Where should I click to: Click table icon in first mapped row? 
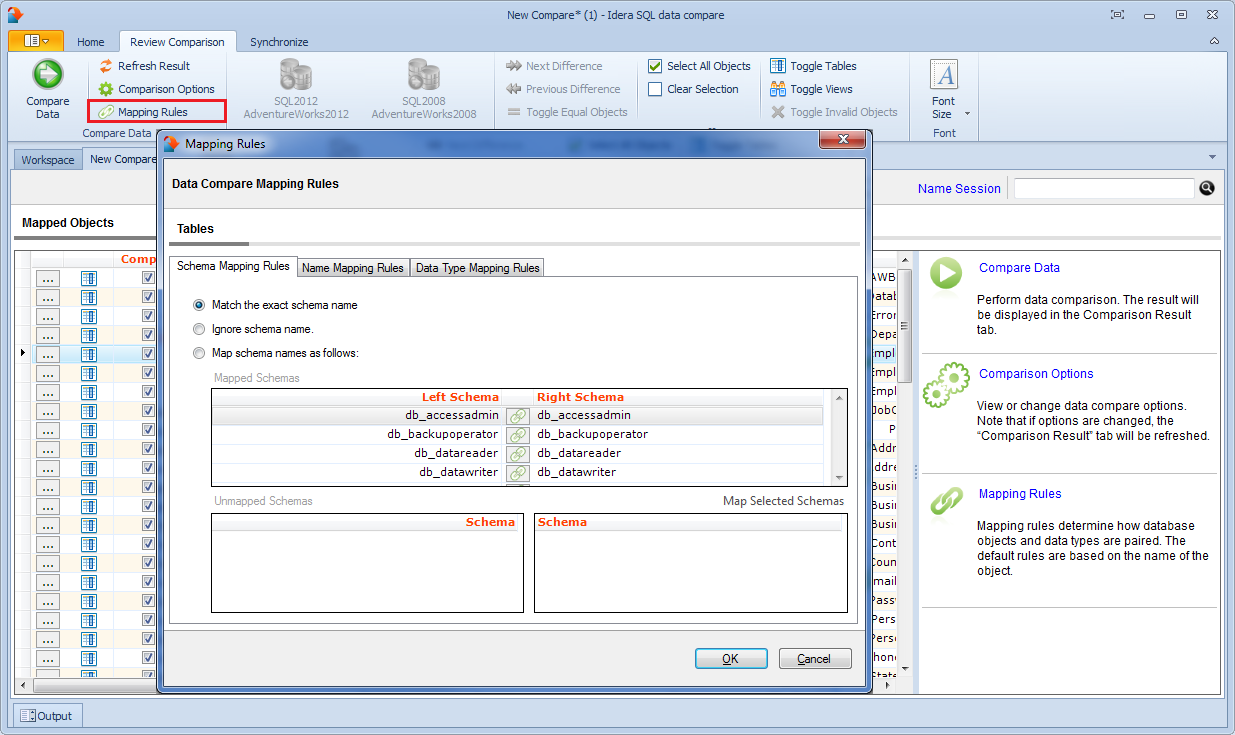point(89,277)
